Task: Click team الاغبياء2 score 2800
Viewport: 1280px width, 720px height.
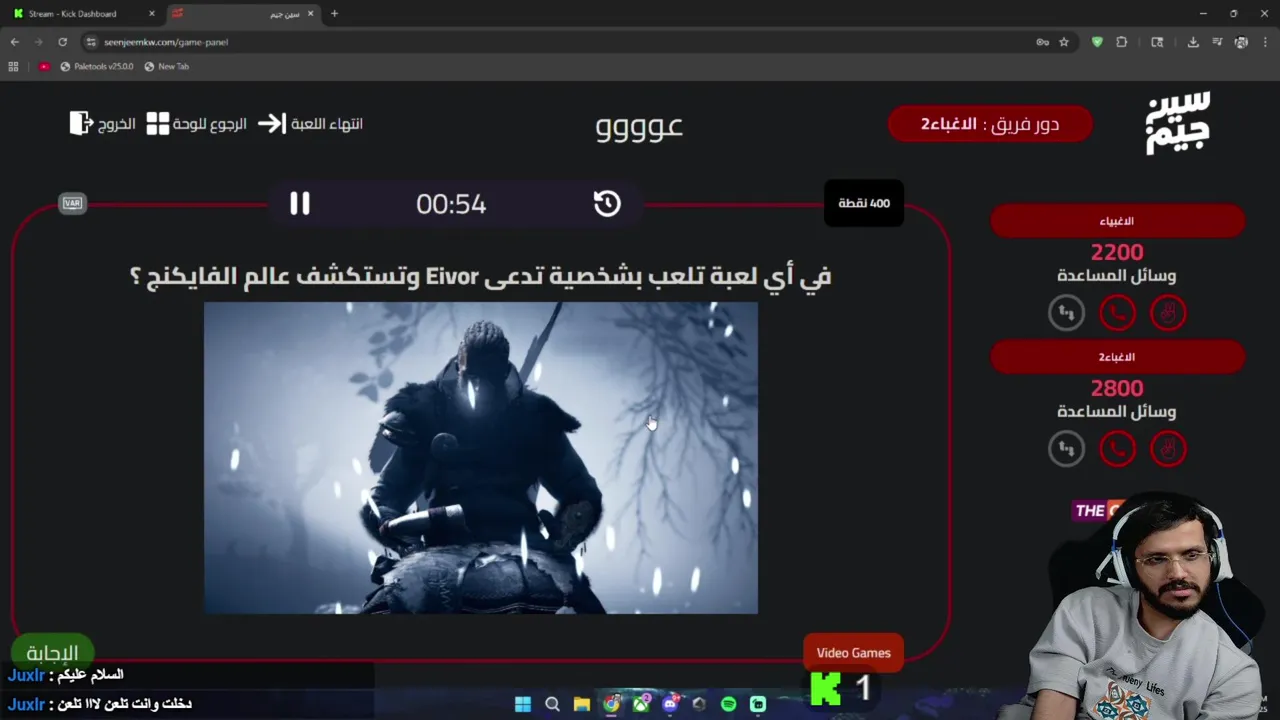Action: click(x=1117, y=388)
